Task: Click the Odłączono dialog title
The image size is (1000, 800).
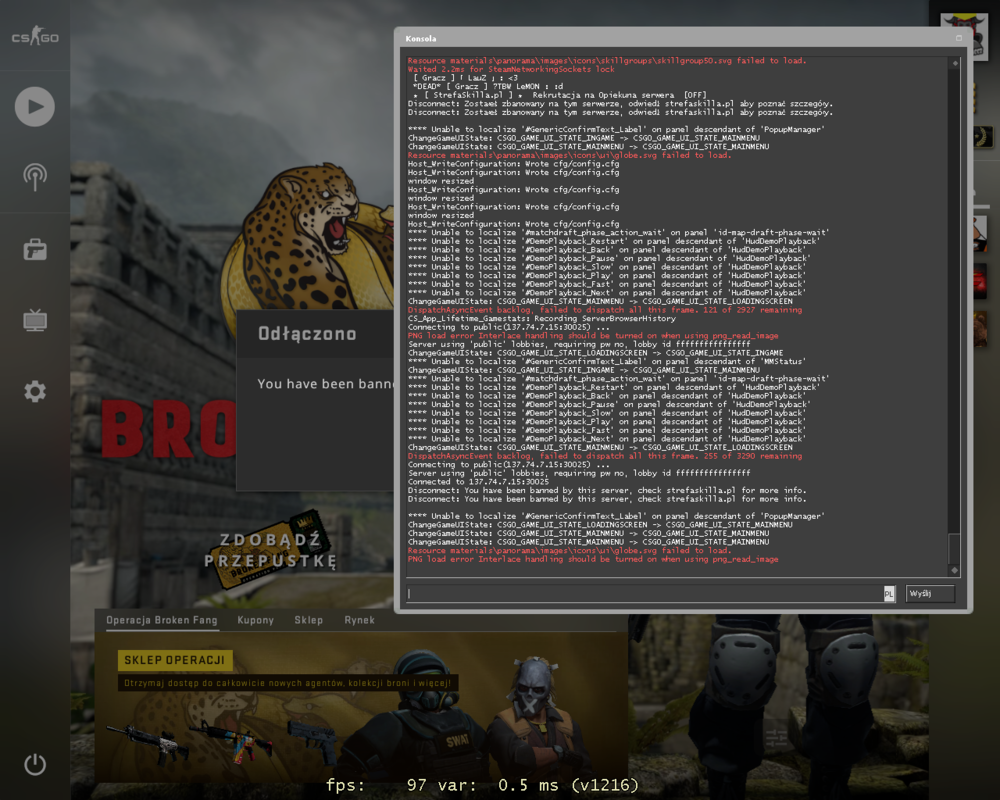Action: (x=307, y=334)
